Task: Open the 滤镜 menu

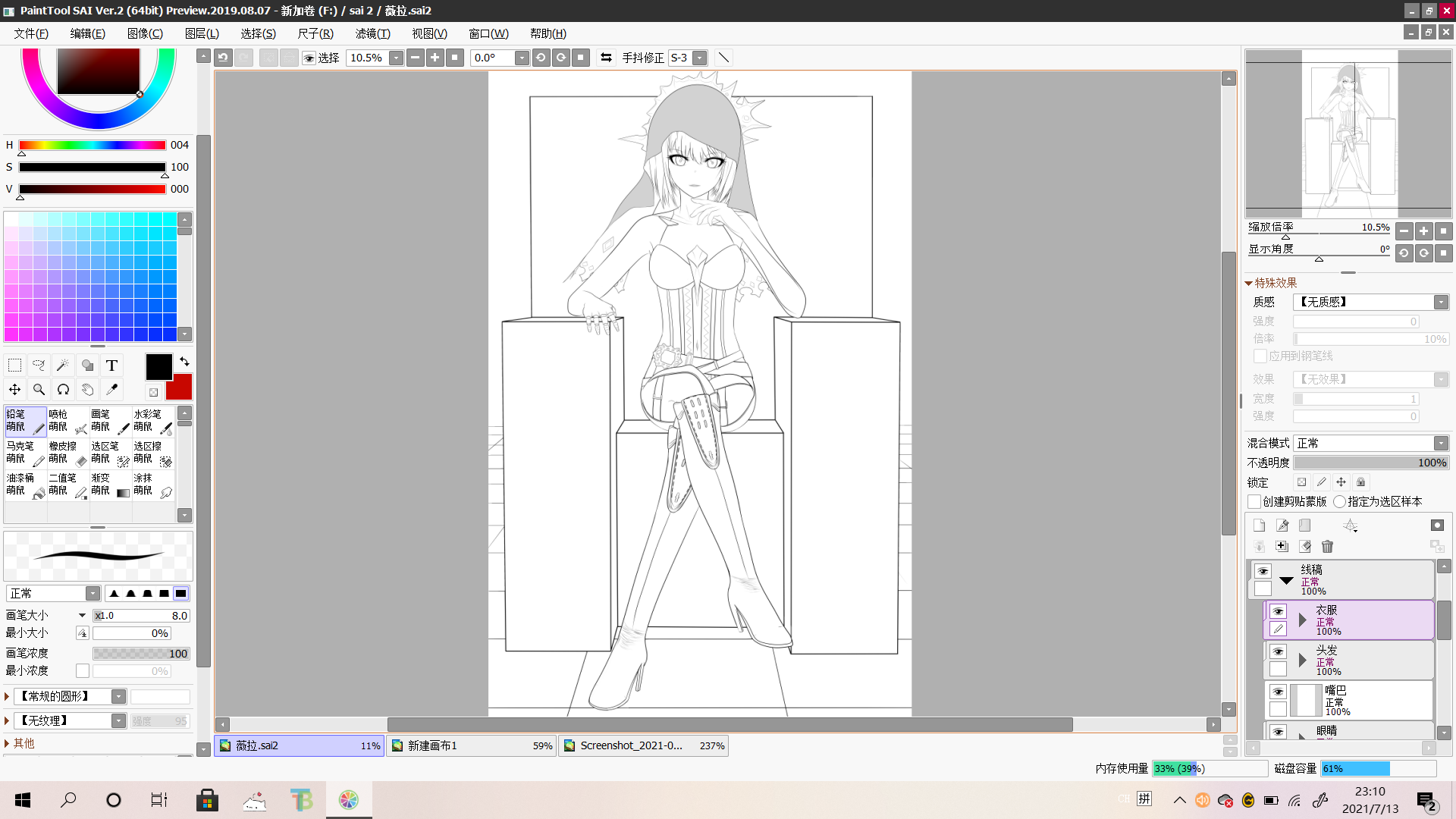Action: pos(372,33)
